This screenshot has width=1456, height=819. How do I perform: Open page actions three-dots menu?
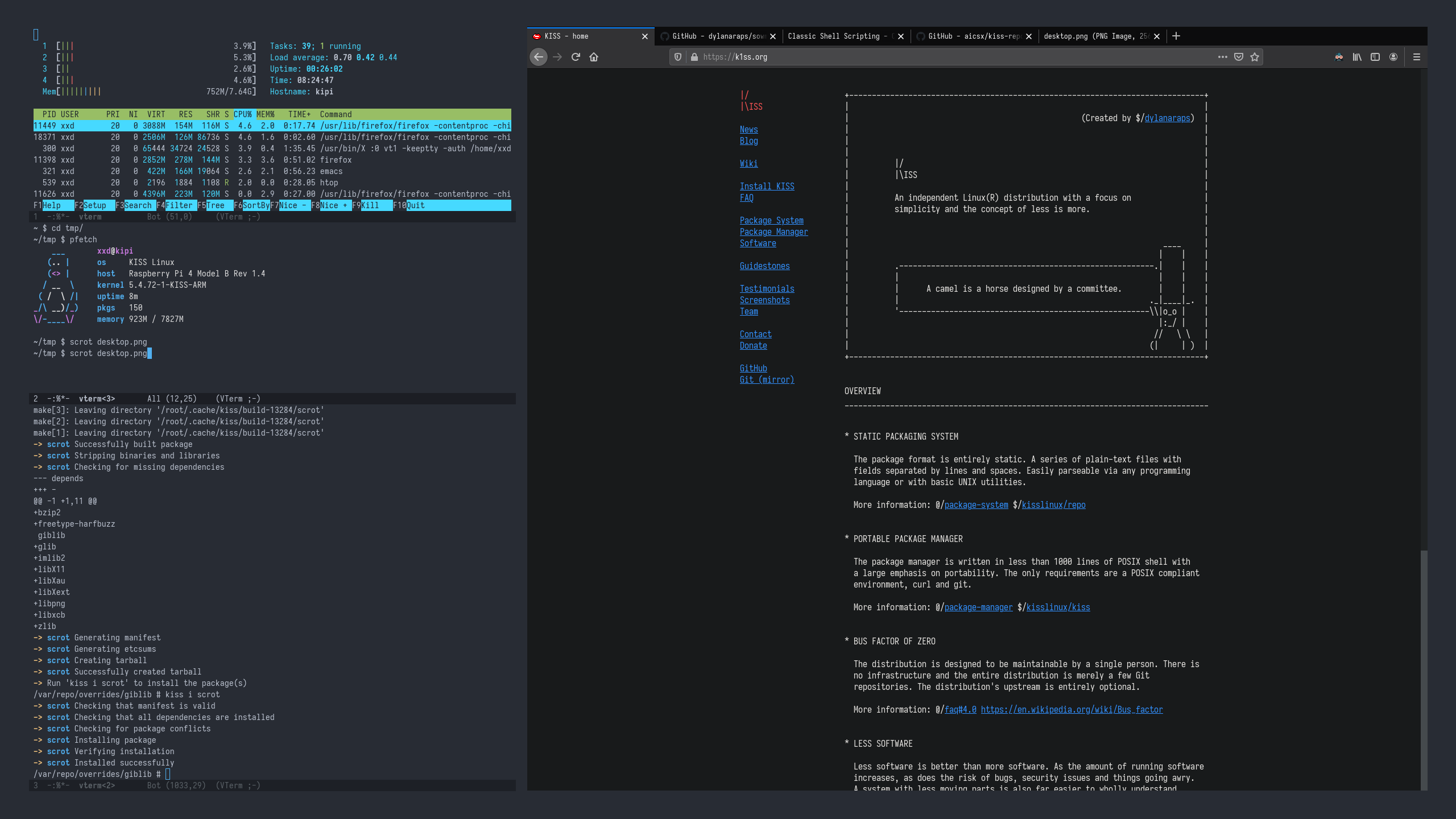point(1223,57)
